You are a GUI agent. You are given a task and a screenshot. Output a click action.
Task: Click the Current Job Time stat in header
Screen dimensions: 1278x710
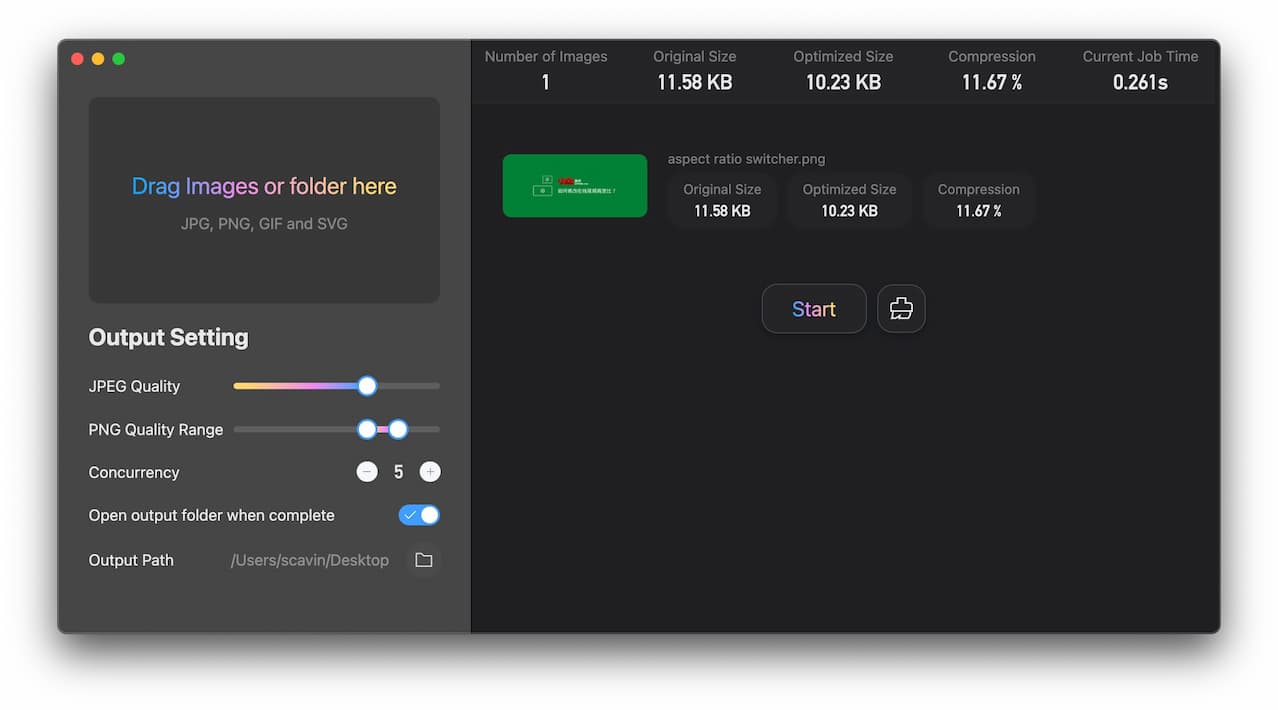1140,70
